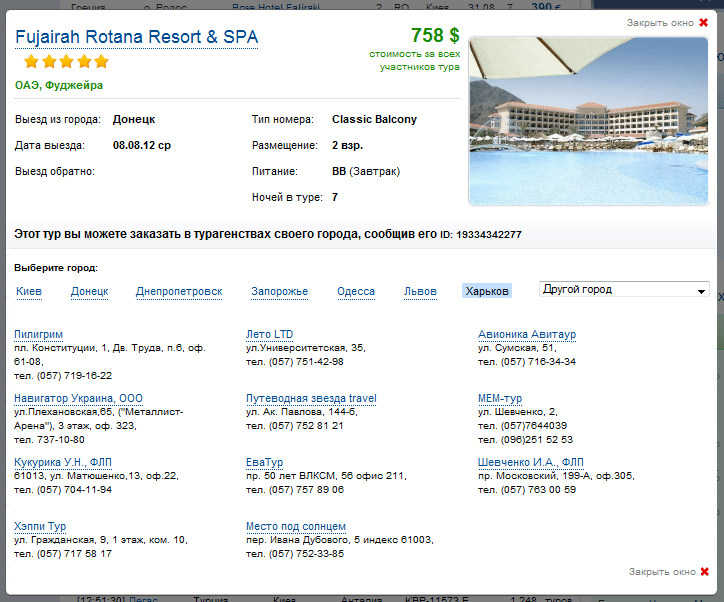Open the Путеводная звезда travel link
This screenshot has height=602, width=724.
[311, 398]
